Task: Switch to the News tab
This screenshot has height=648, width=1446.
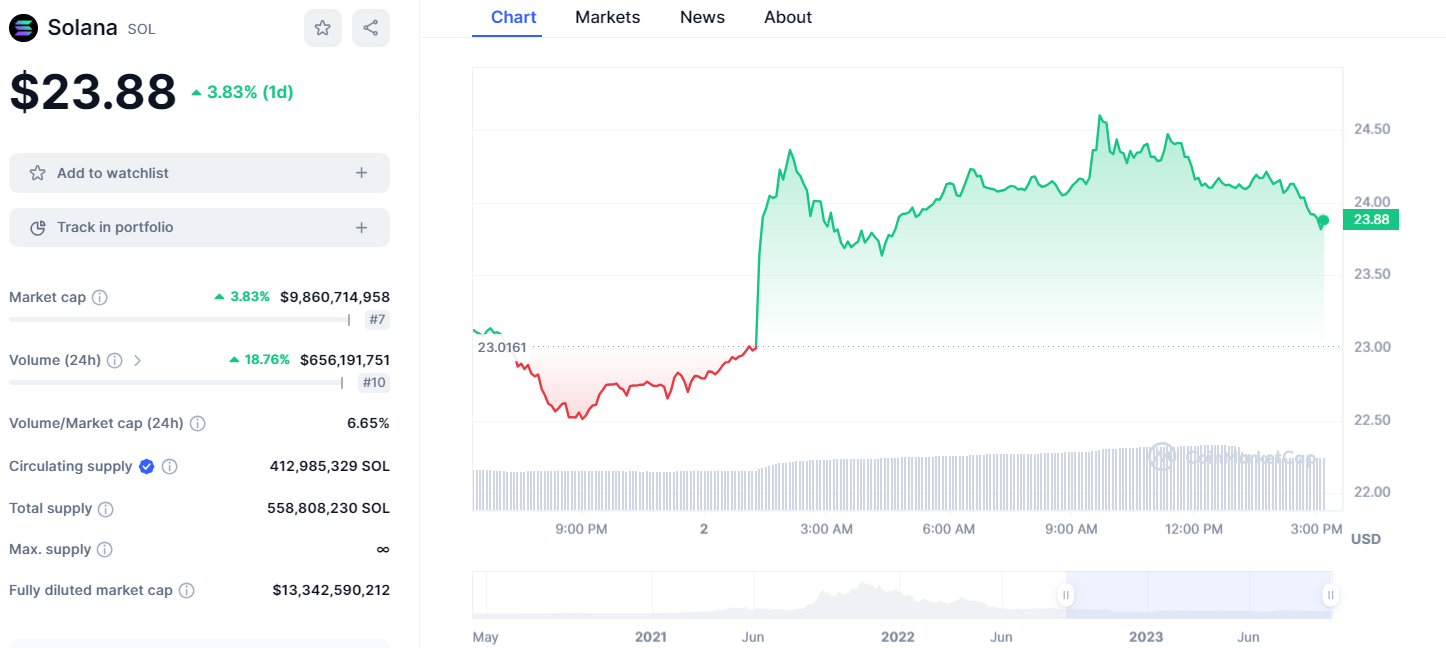Action: point(702,17)
